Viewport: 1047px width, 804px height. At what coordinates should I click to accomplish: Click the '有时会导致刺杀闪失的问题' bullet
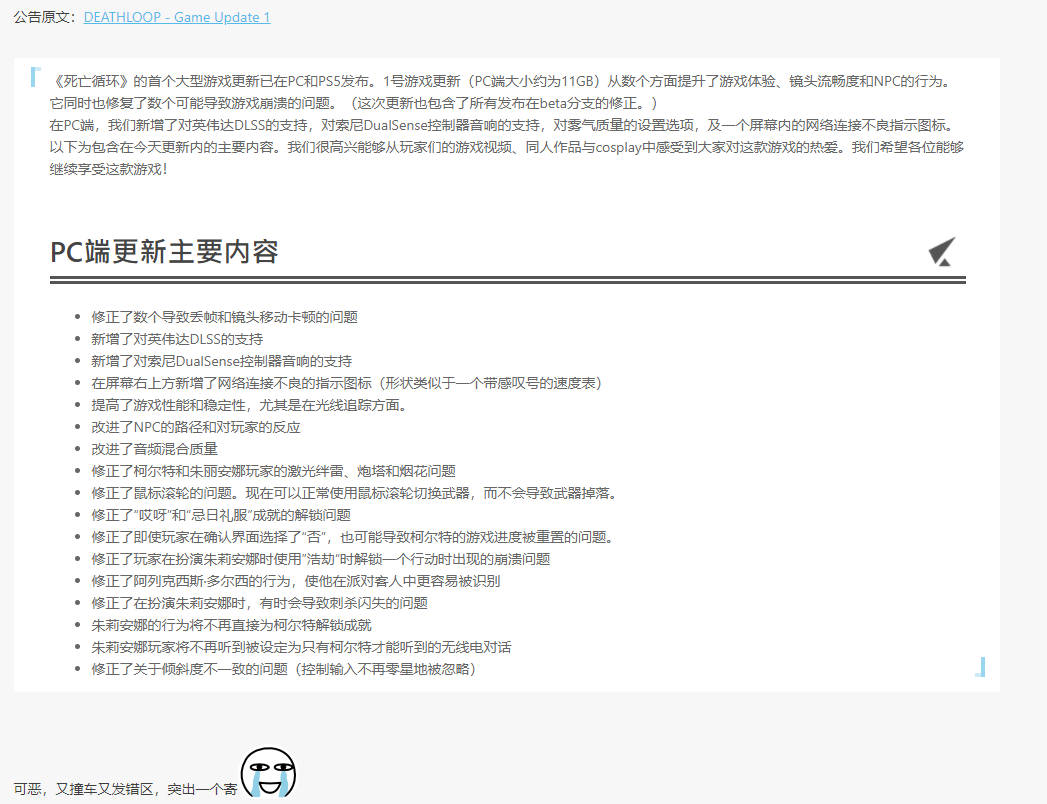260,604
